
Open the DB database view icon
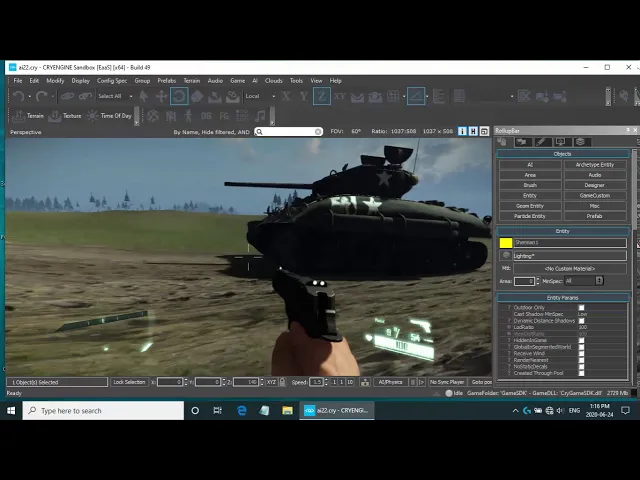(206, 116)
